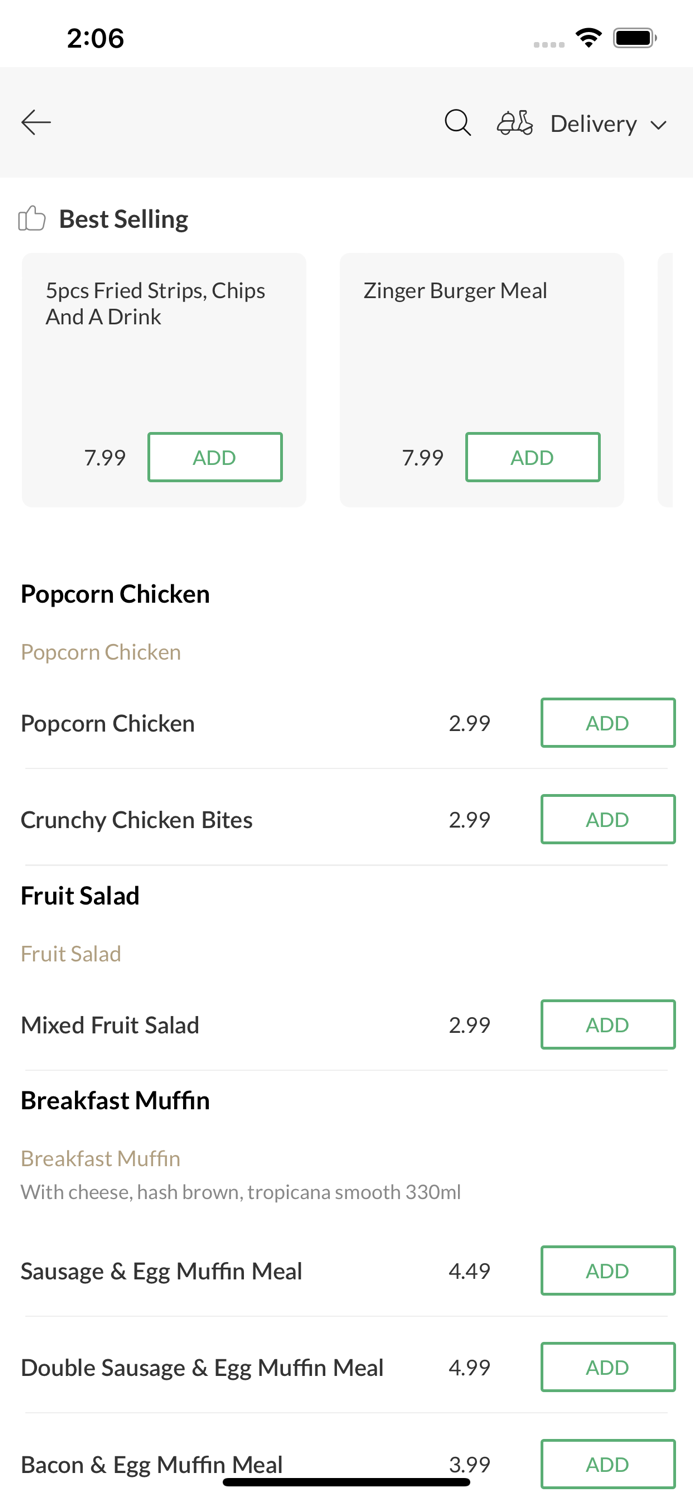
Task: Select the Fruit Salad category heading
Action: [x=80, y=895]
